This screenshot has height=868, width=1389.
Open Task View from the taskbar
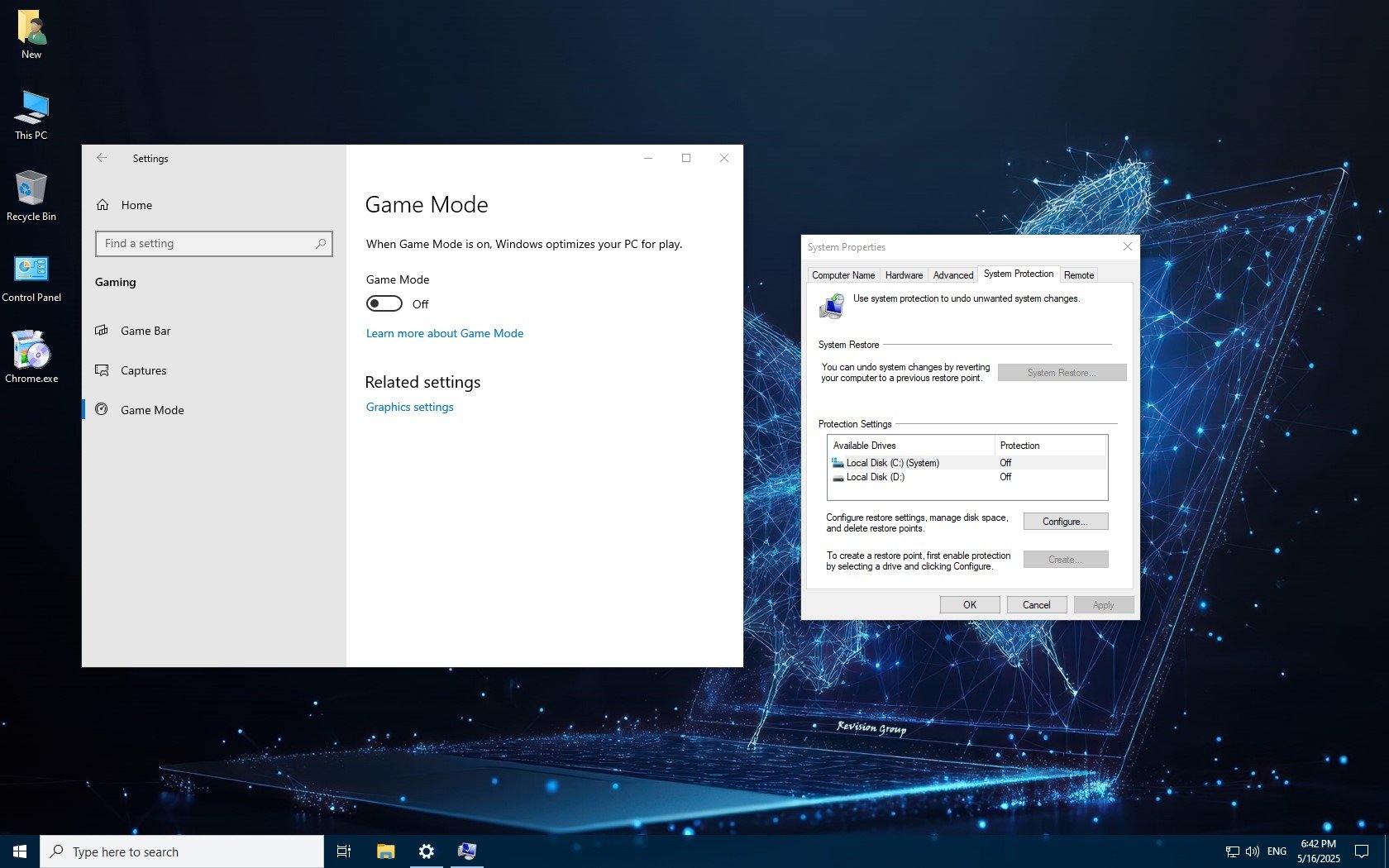tap(344, 851)
